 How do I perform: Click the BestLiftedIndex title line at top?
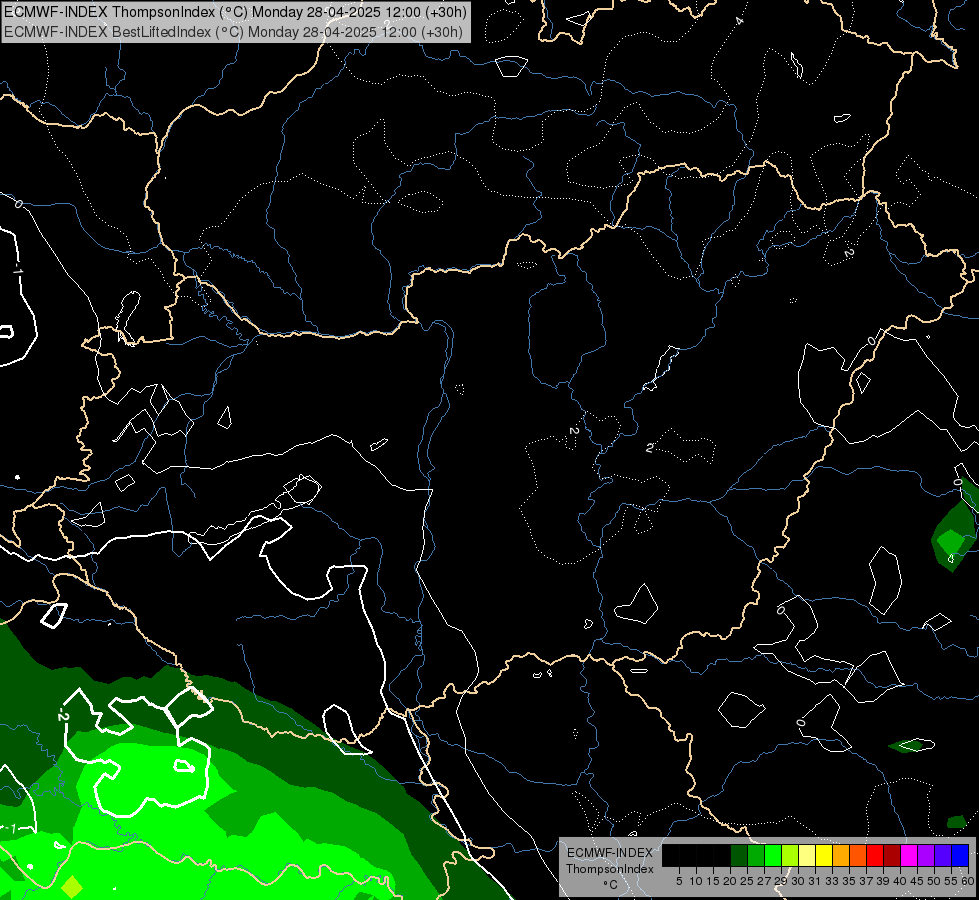pos(233,31)
